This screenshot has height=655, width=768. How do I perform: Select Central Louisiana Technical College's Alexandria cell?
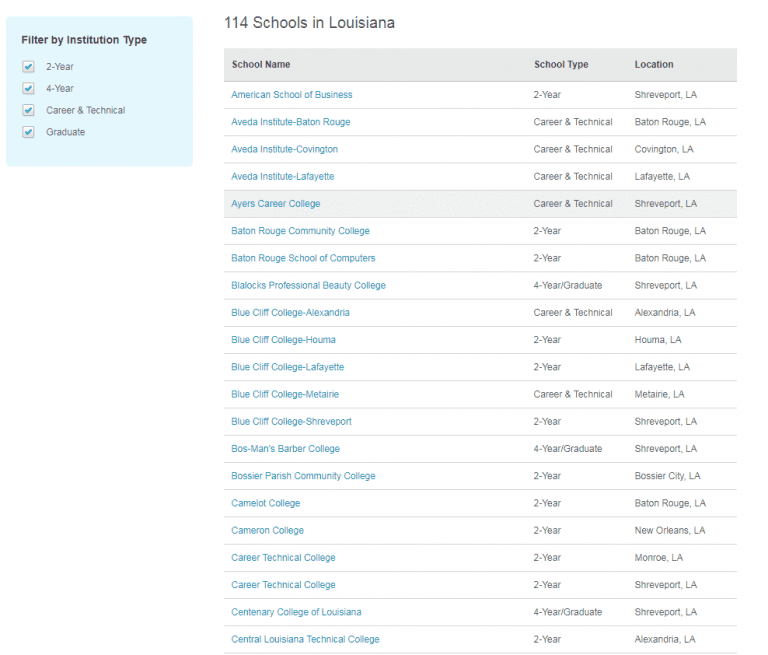coord(665,639)
